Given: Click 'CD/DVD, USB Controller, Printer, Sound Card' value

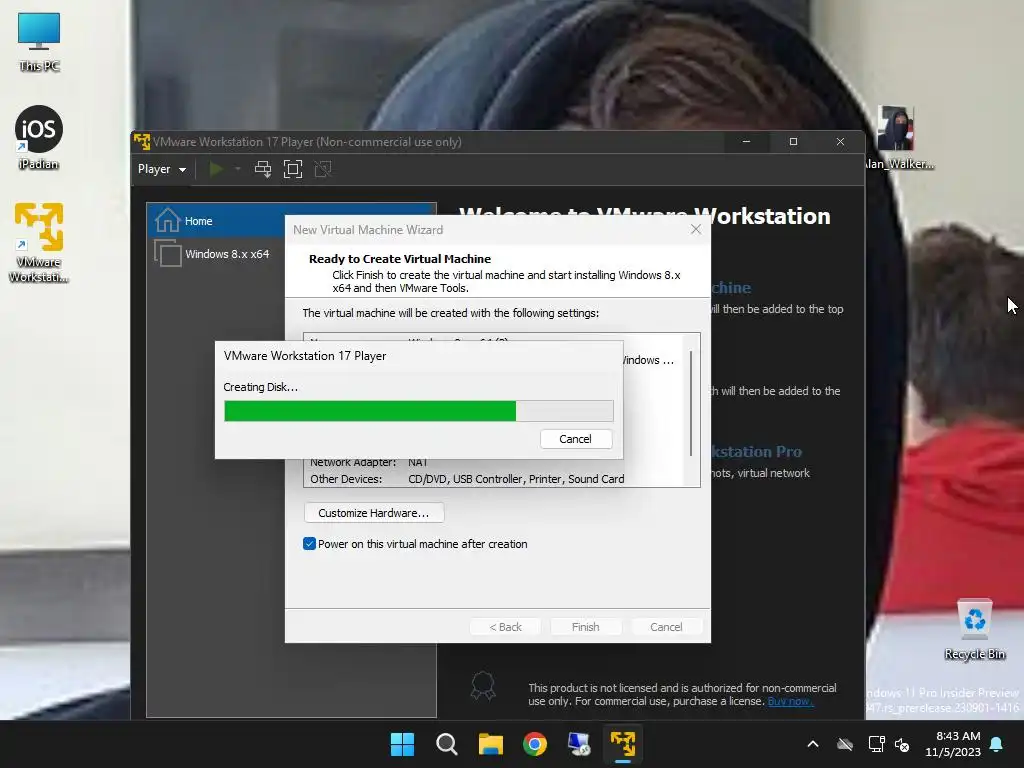Looking at the screenshot, I should pos(516,479).
